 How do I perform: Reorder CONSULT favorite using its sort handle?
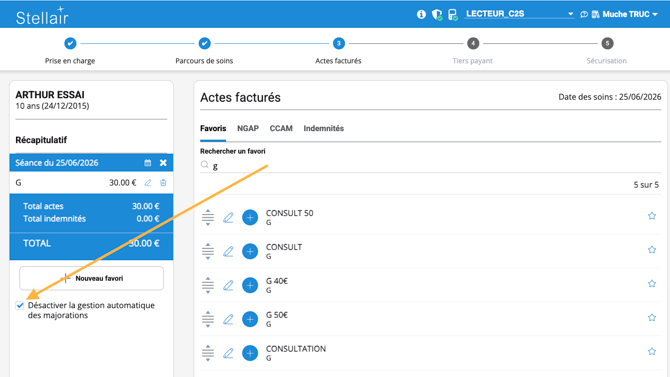208,251
